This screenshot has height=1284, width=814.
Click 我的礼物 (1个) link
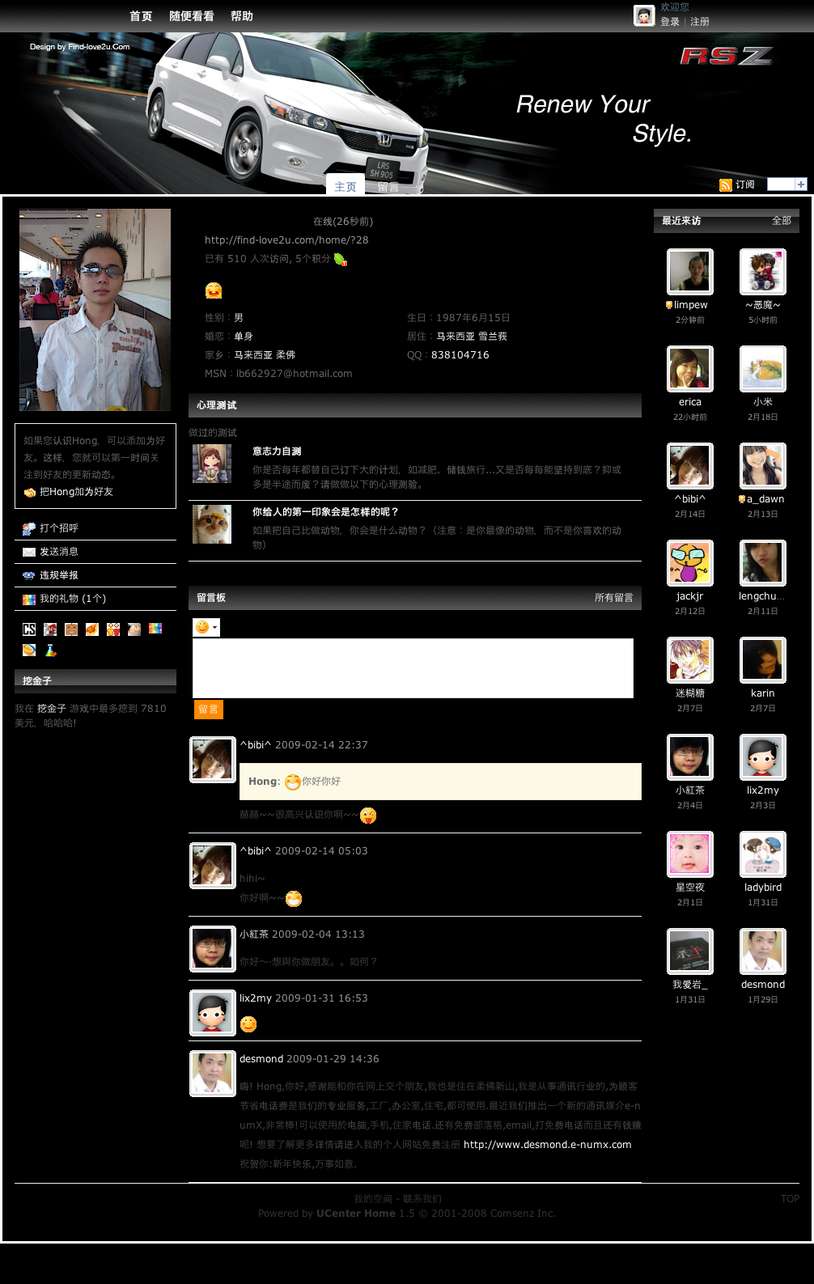coord(73,599)
